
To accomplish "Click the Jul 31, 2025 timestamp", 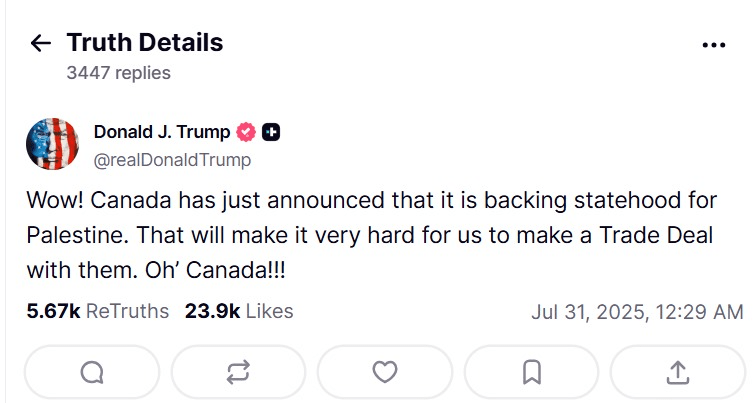I will [637, 311].
